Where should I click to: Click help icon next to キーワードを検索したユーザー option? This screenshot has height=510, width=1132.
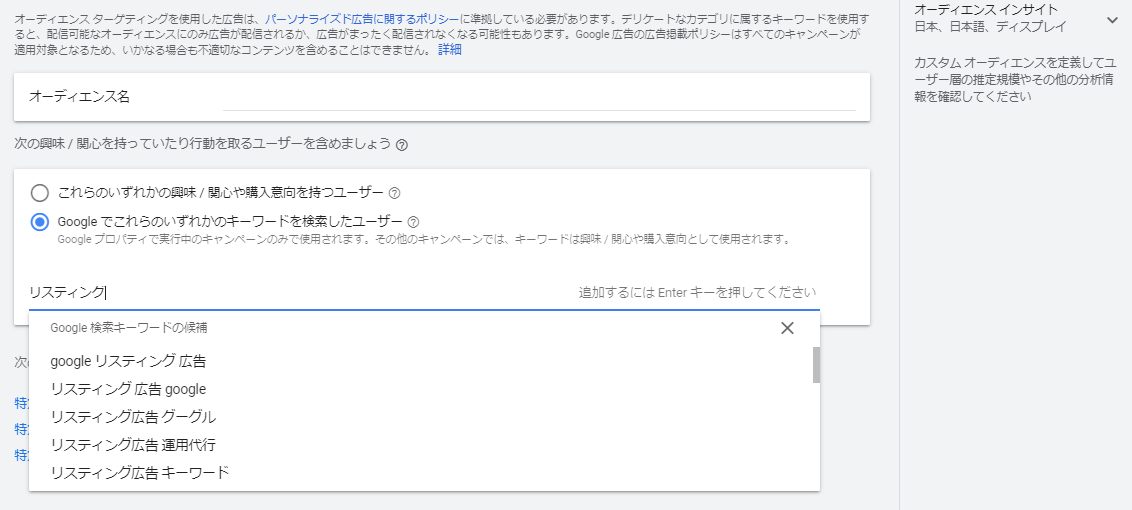point(414,222)
